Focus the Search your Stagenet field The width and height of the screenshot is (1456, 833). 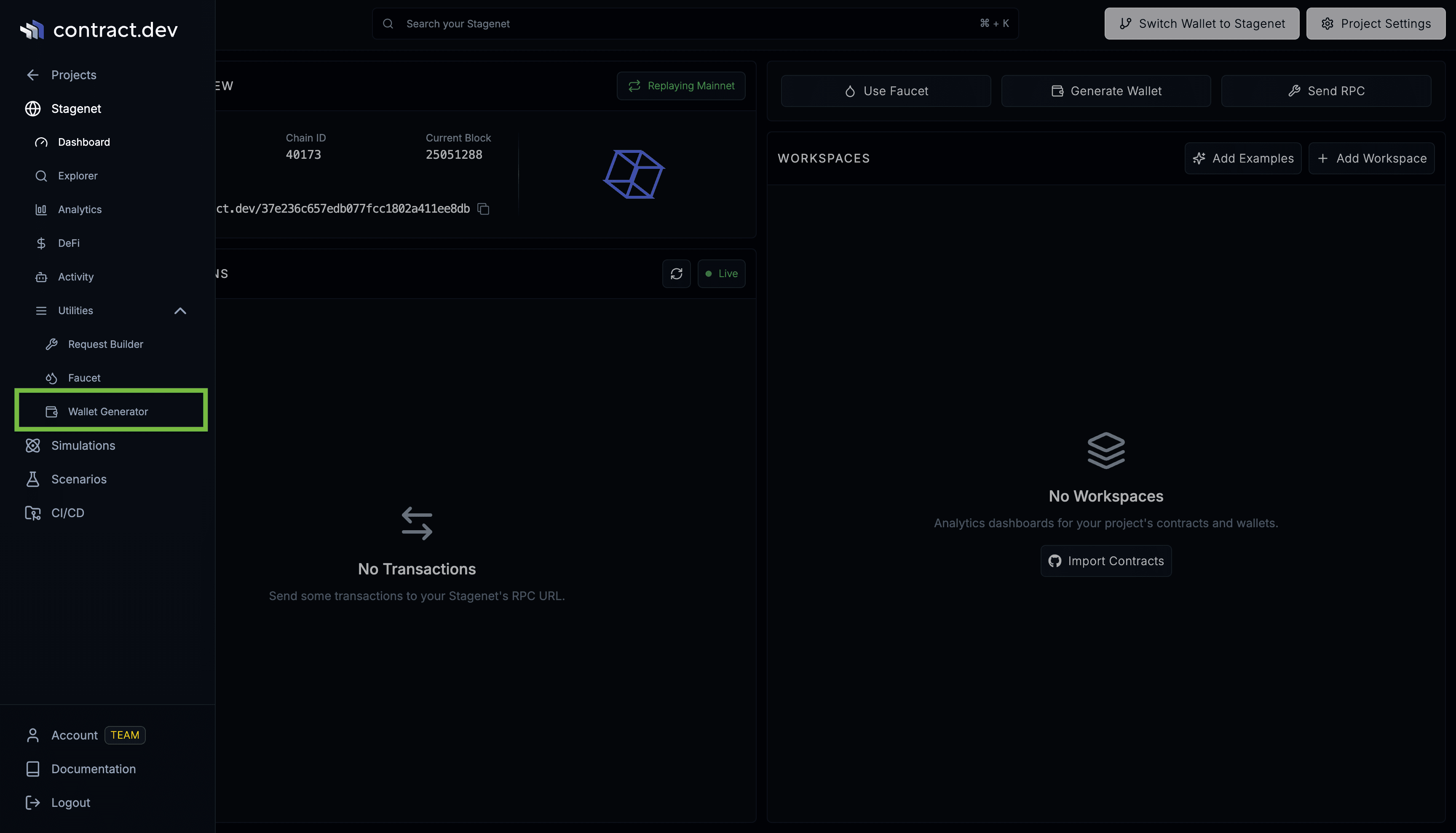(695, 24)
